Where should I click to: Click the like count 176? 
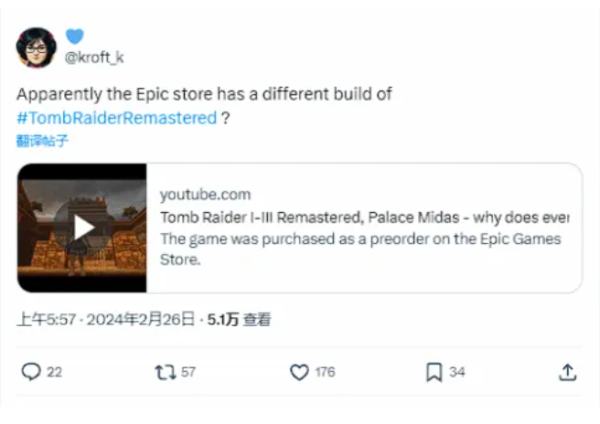tap(325, 372)
